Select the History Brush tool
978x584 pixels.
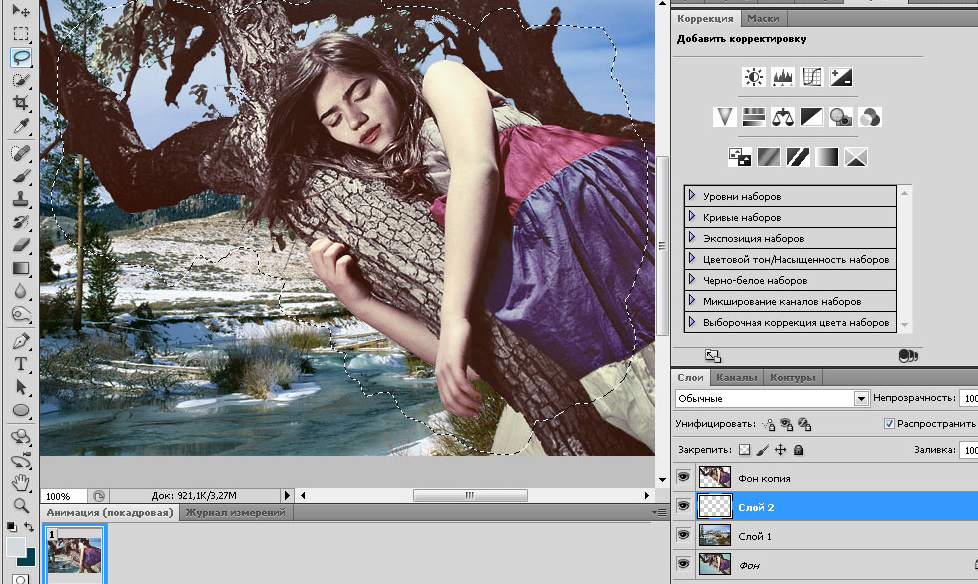click(21, 222)
